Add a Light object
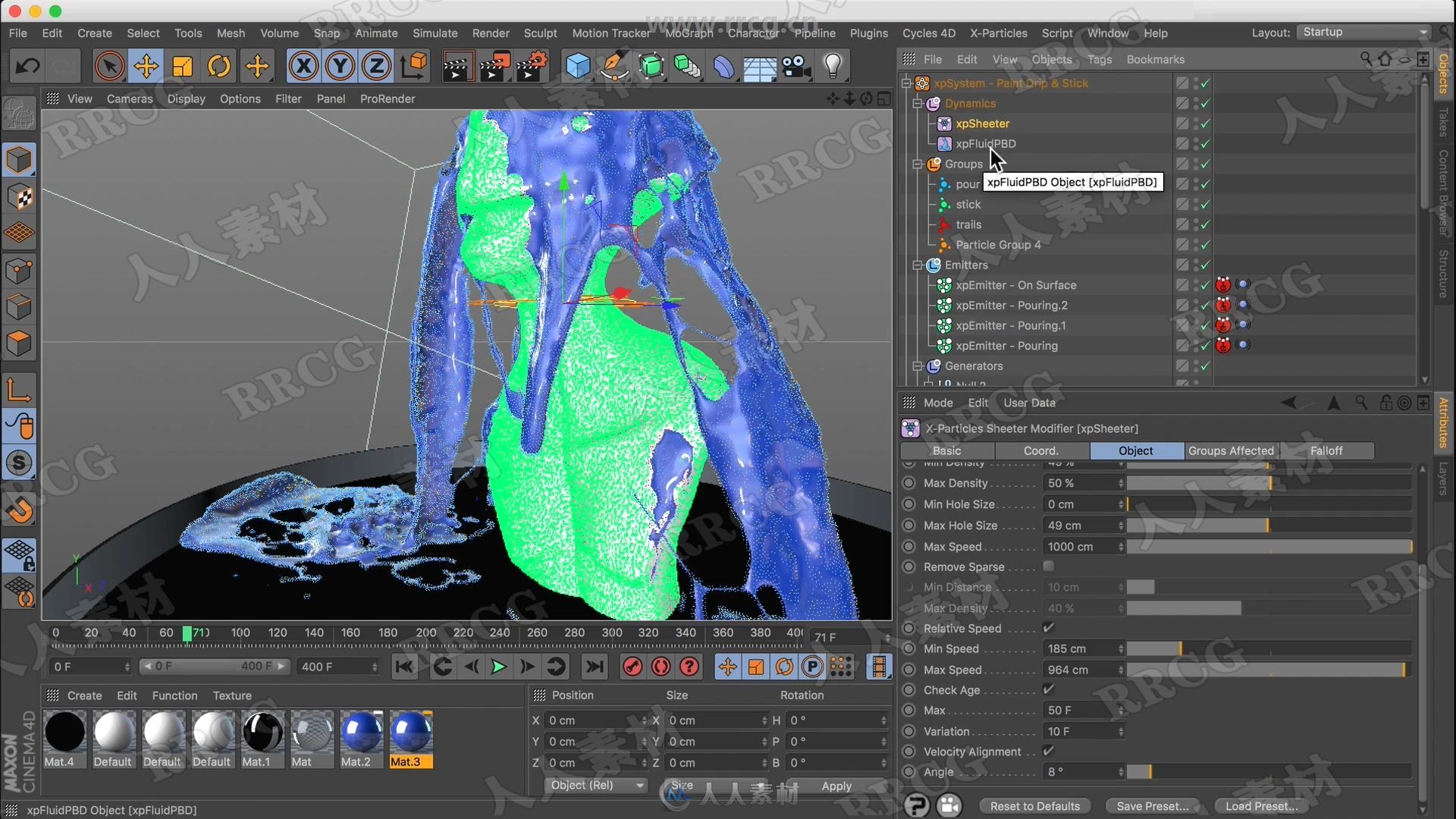 [x=833, y=66]
